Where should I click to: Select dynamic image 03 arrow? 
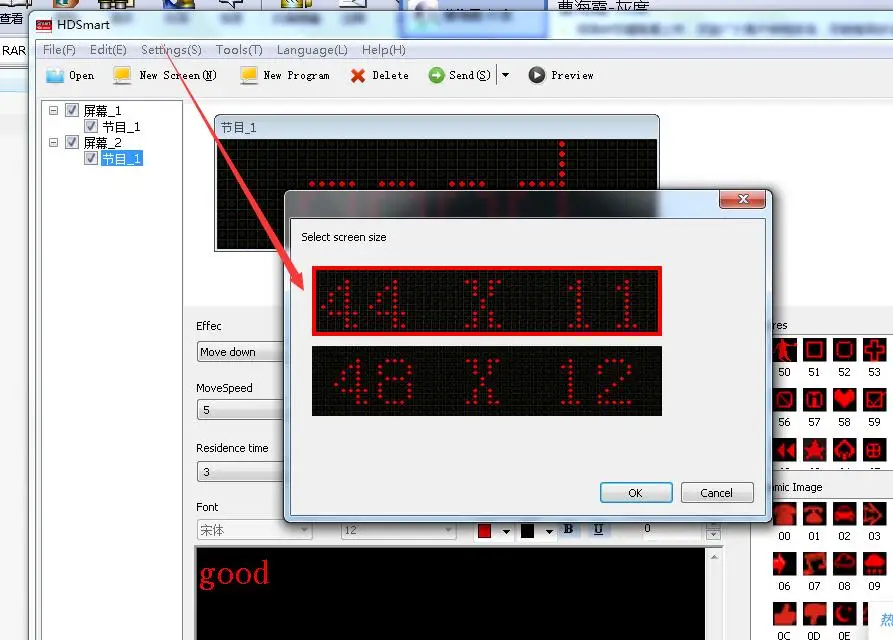click(874, 514)
